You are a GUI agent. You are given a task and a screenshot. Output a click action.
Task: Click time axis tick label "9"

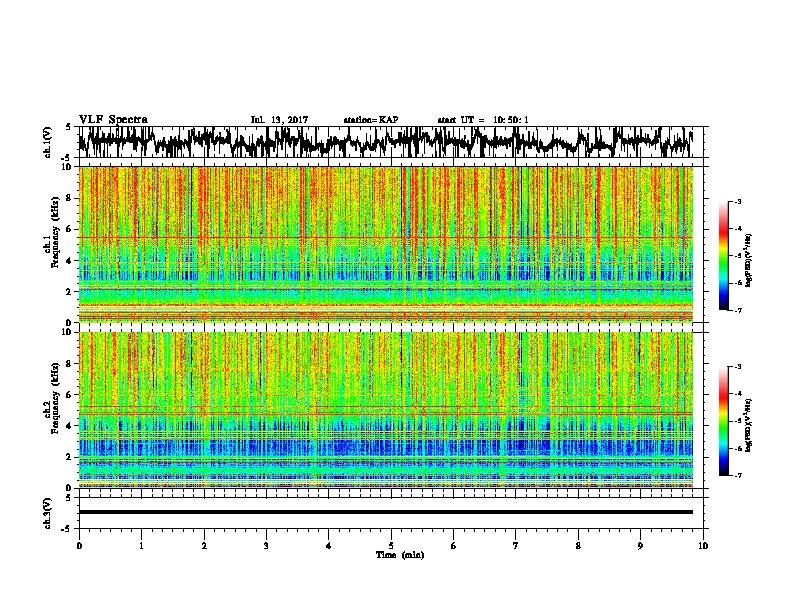(x=640, y=546)
